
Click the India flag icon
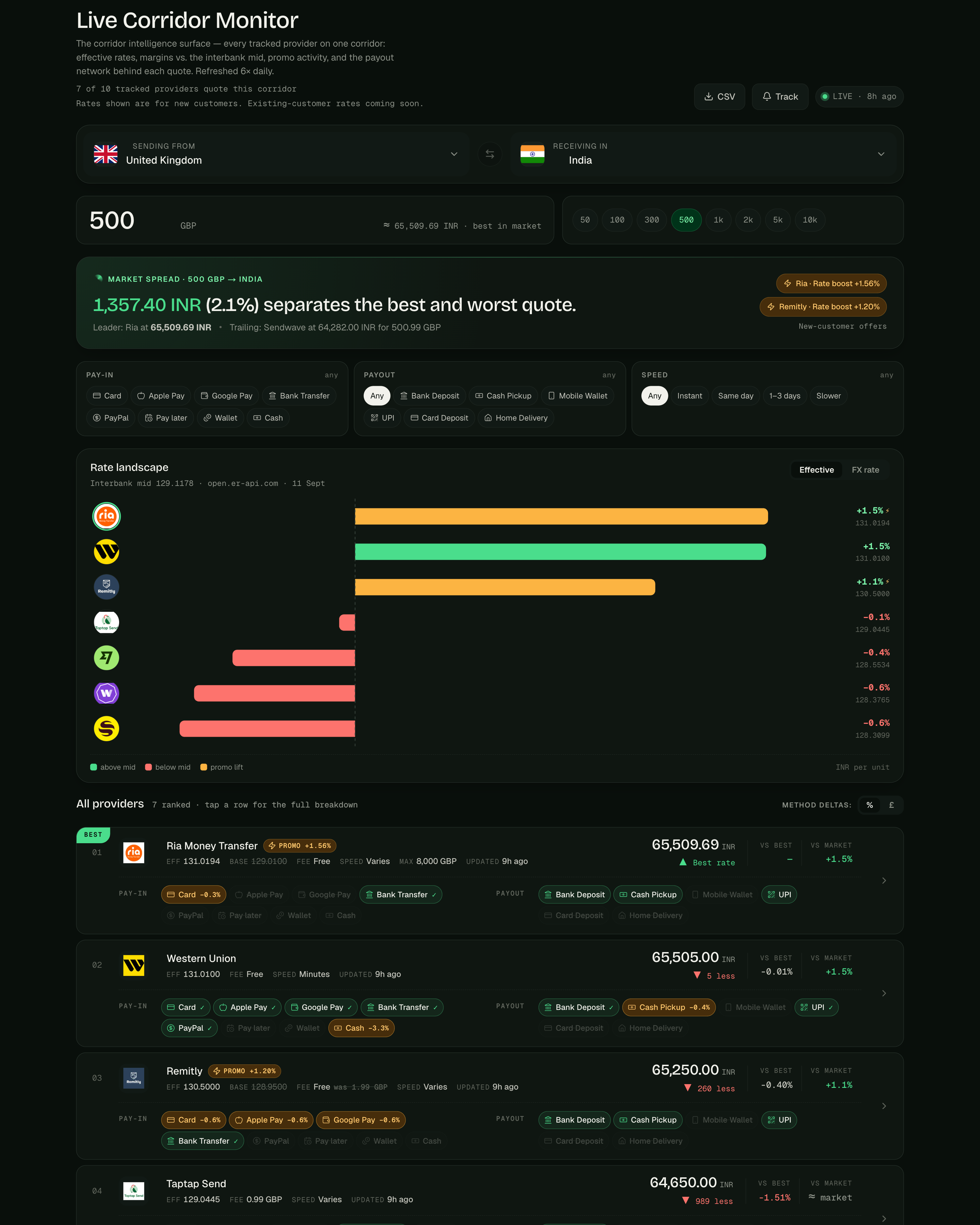pyautogui.click(x=532, y=154)
